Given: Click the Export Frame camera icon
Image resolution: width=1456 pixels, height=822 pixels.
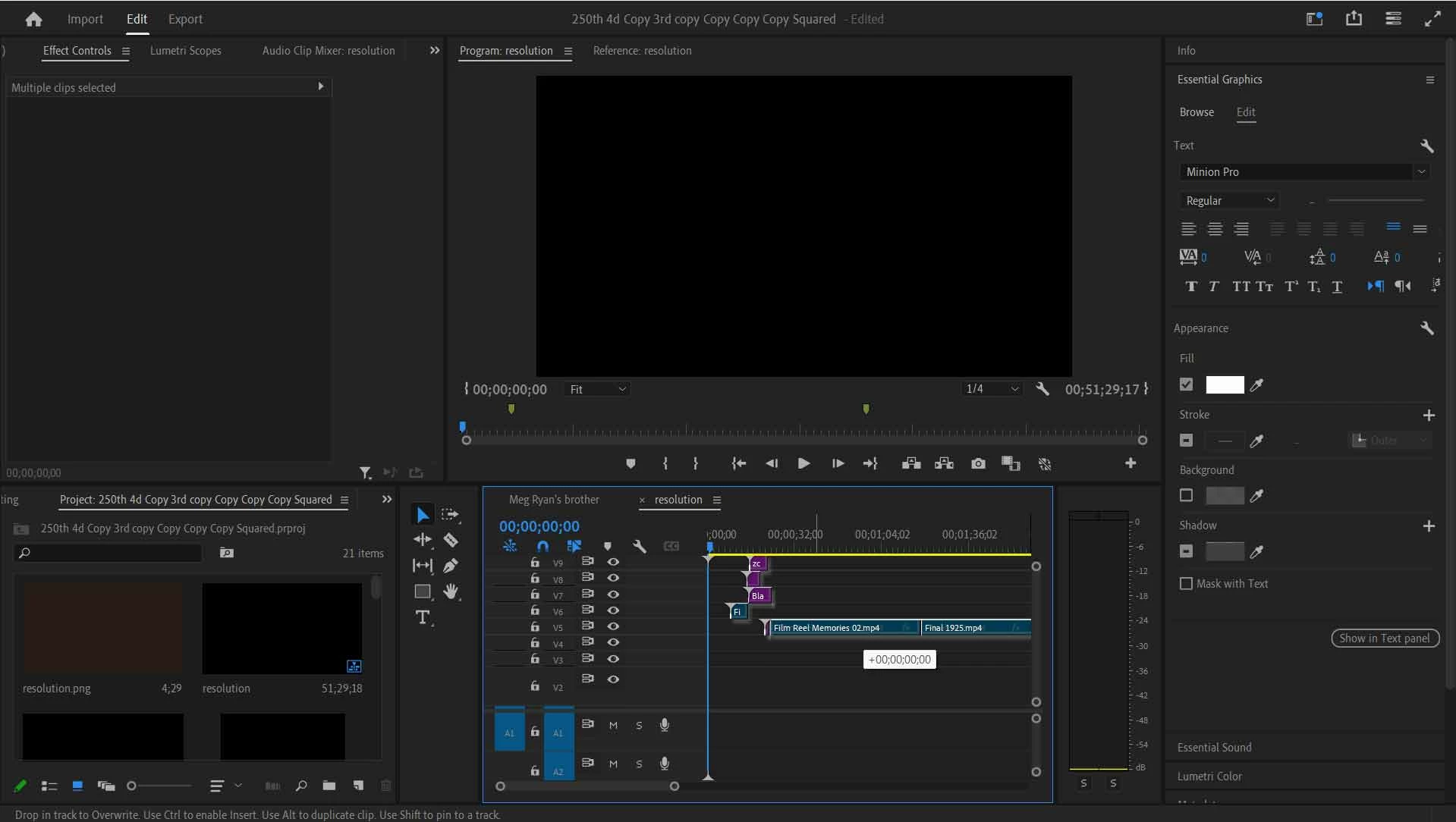Looking at the screenshot, I should [x=978, y=463].
